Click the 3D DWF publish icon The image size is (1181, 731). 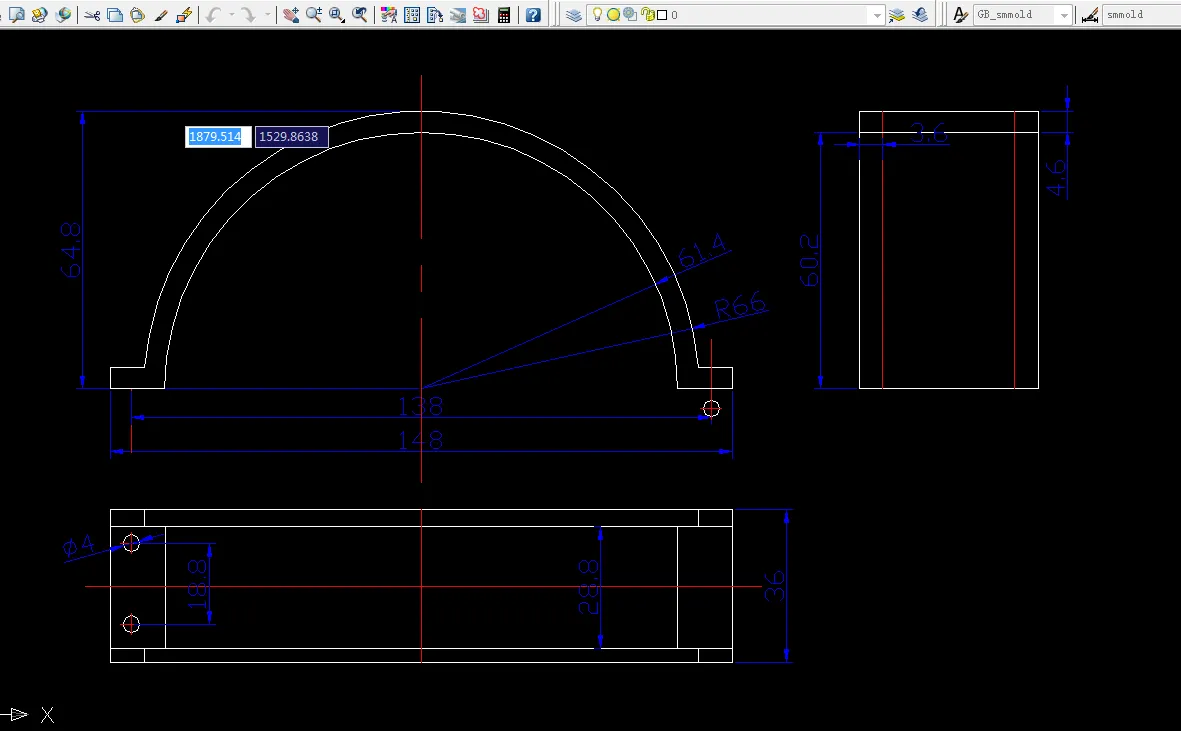point(63,14)
